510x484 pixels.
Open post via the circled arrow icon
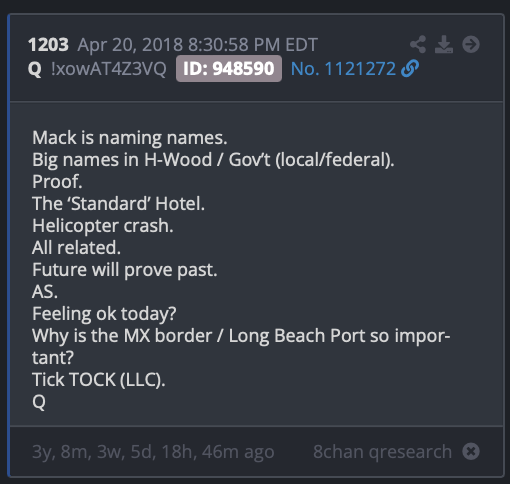tap(471, 44)
